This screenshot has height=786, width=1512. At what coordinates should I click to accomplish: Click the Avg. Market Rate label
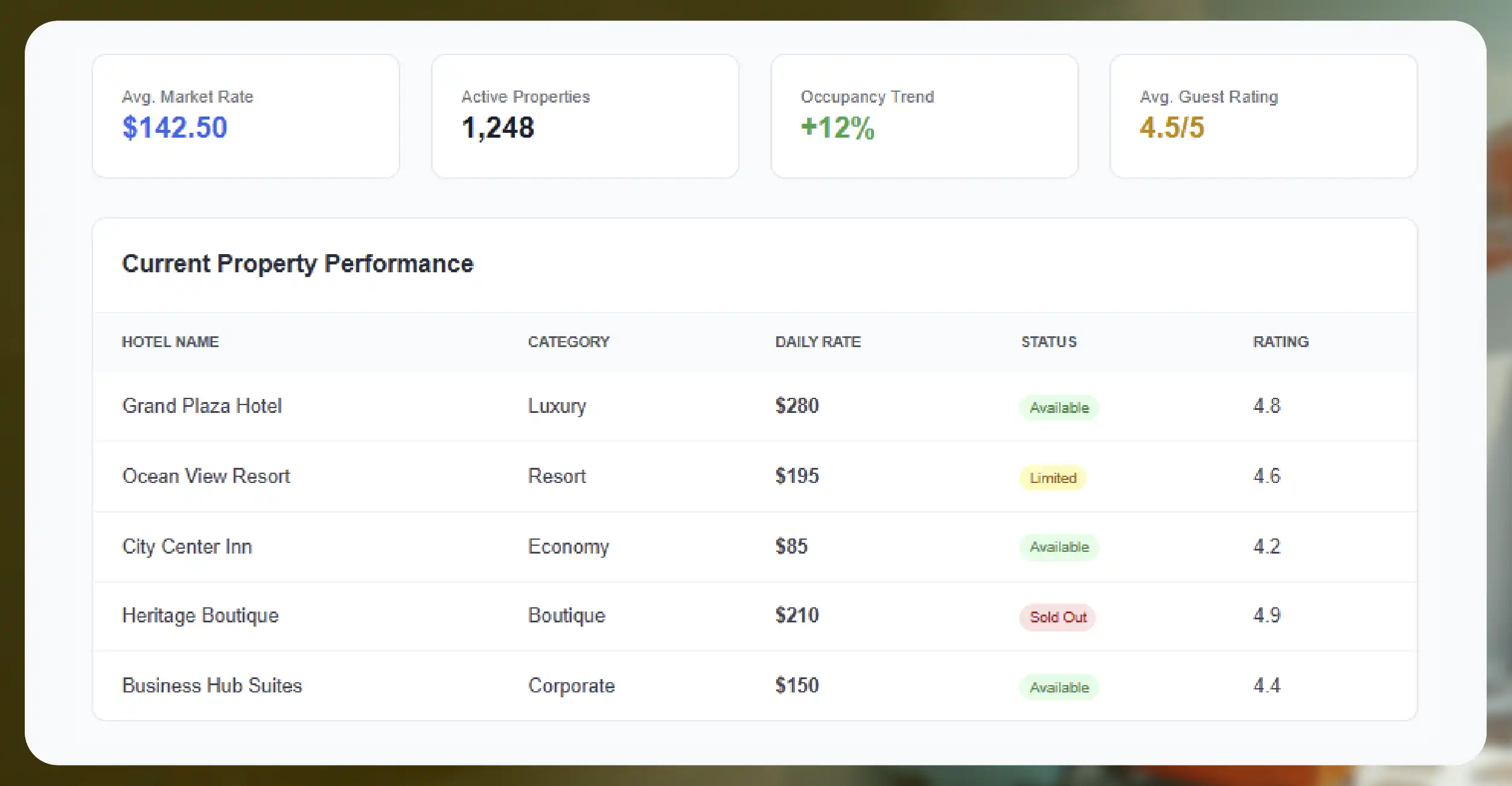click(x=188, y=97)
